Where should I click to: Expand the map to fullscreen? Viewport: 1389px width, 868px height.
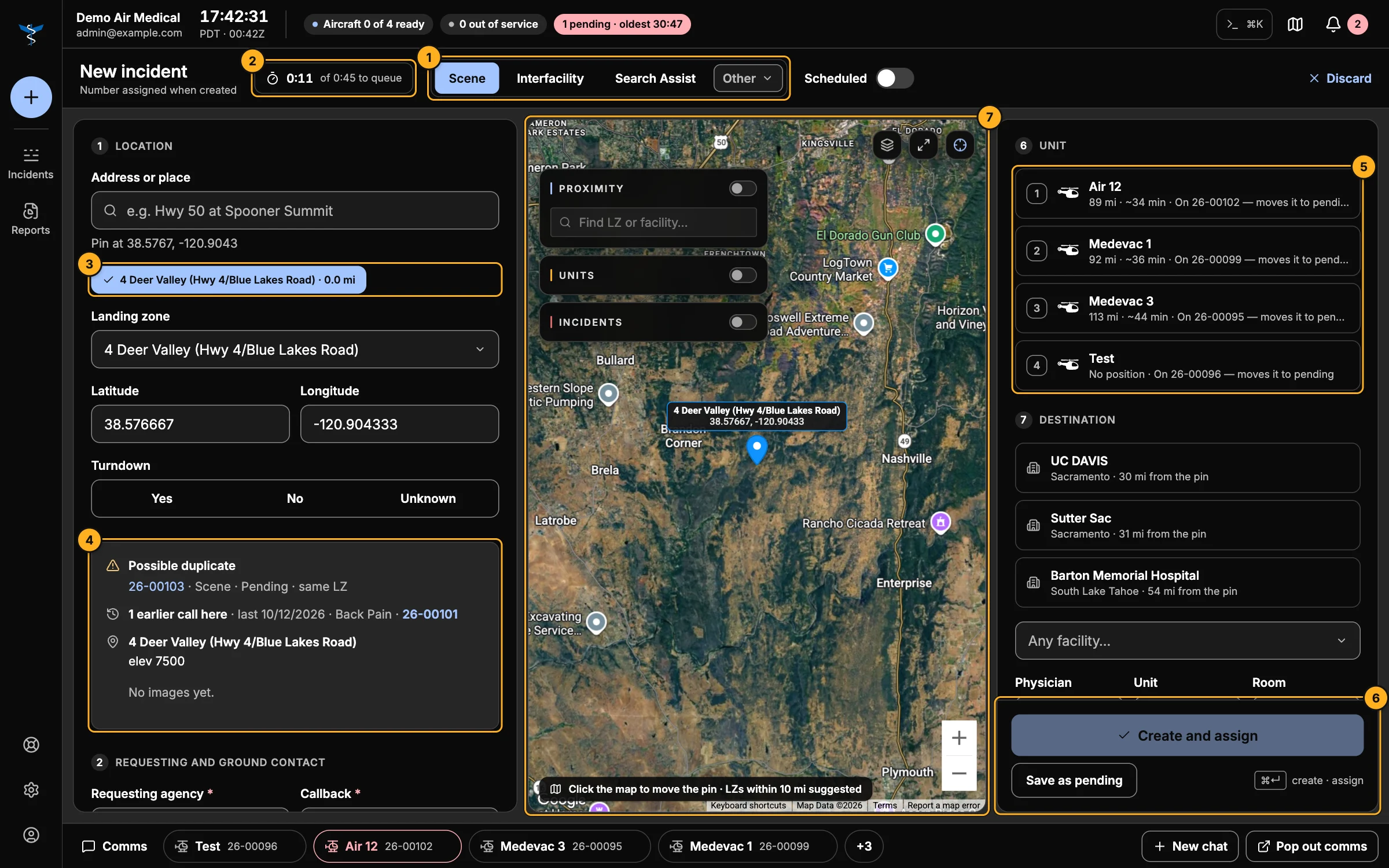coord(924,145)
